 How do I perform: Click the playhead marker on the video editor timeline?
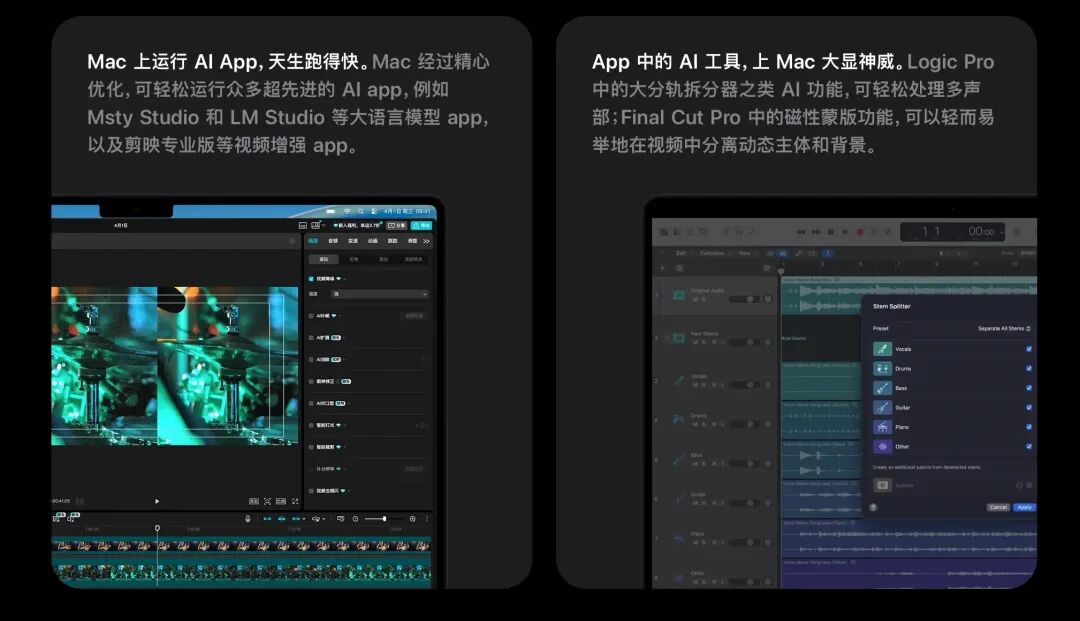(x=157, y=528)
